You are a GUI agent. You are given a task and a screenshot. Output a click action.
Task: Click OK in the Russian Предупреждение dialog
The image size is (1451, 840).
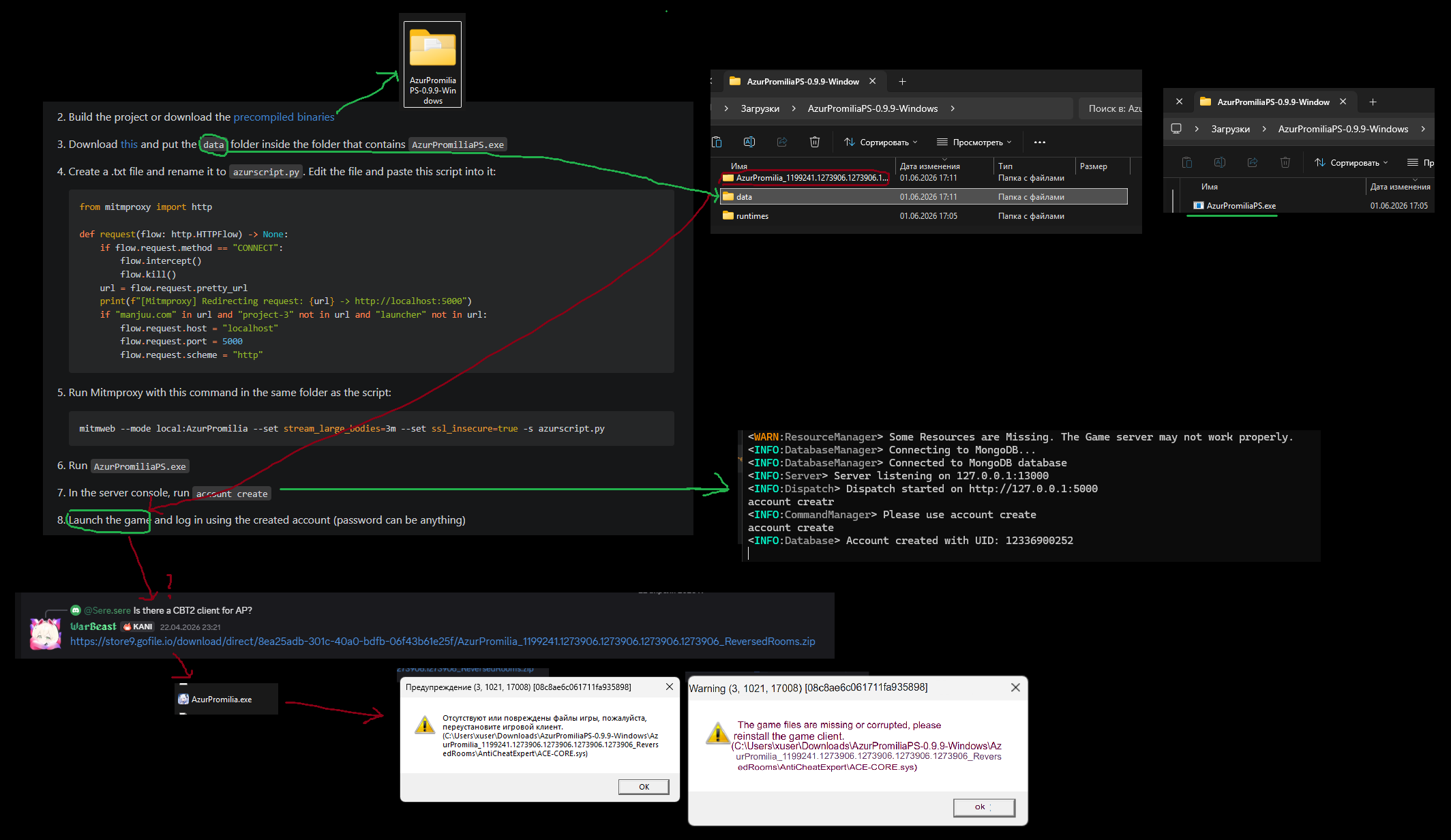(x=644, y=787)
